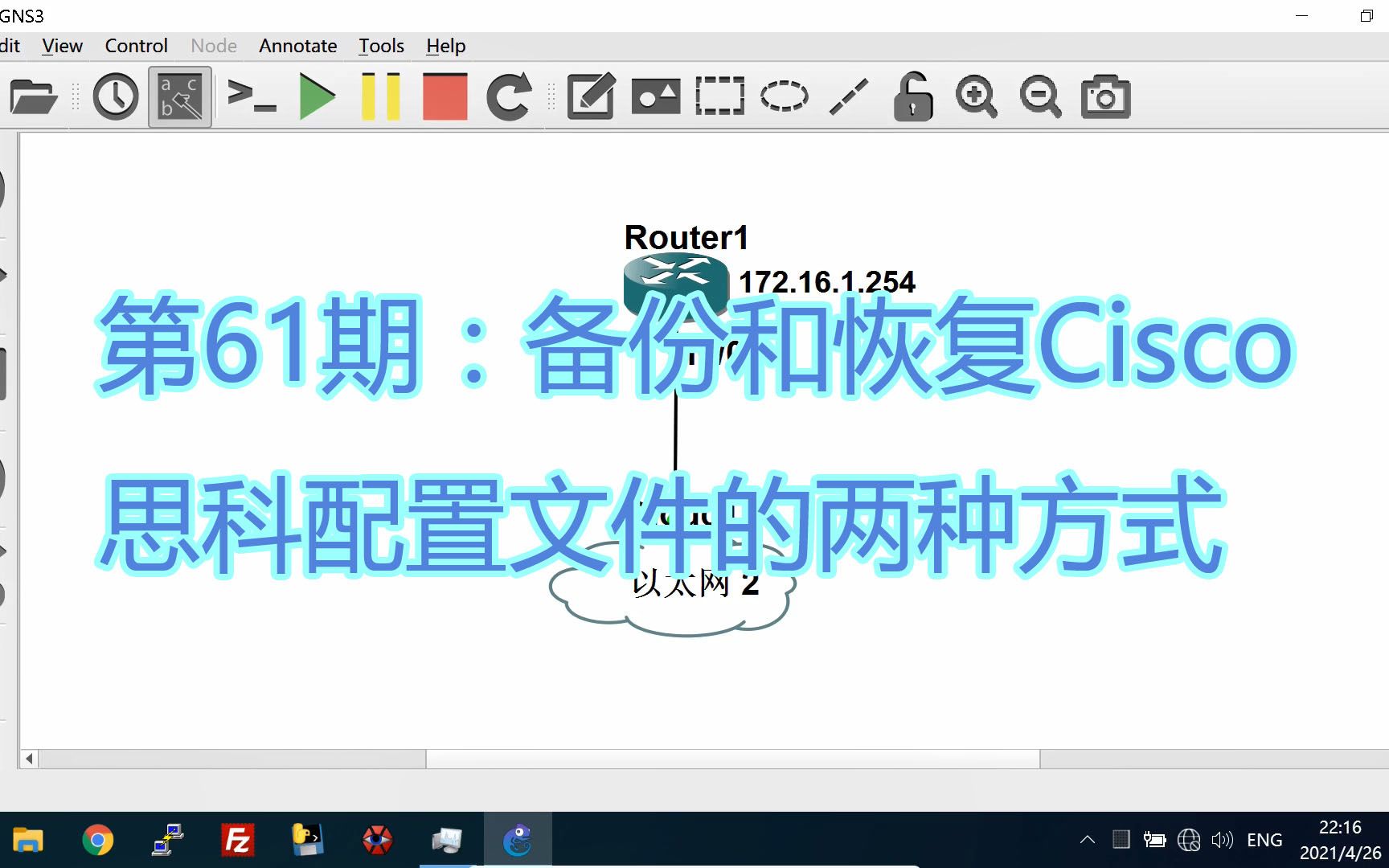The width and height of the screenshot is (1389, 868).
Task: Open the network computers taskbar app
Action: [x=168, y=841]
